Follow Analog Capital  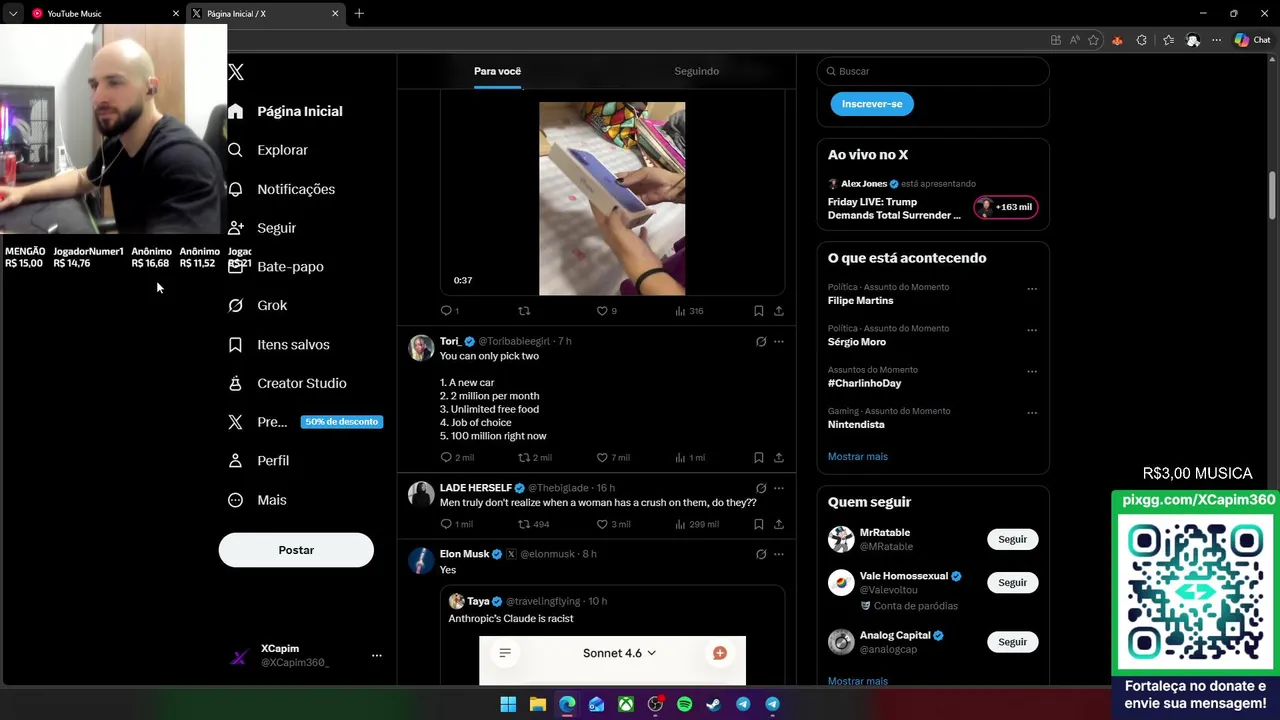point(1012,642)
